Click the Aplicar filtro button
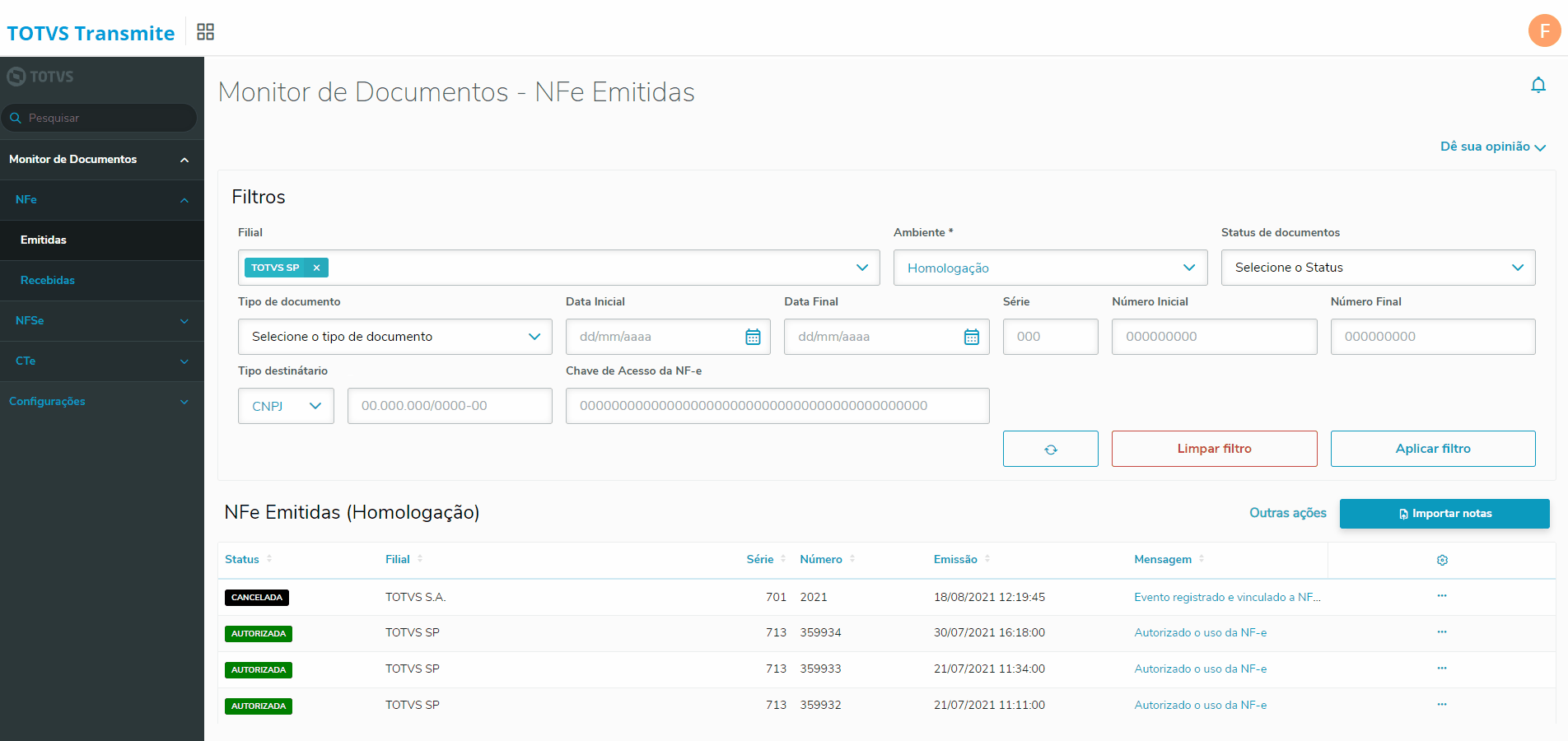 (x=1433, y=449)
